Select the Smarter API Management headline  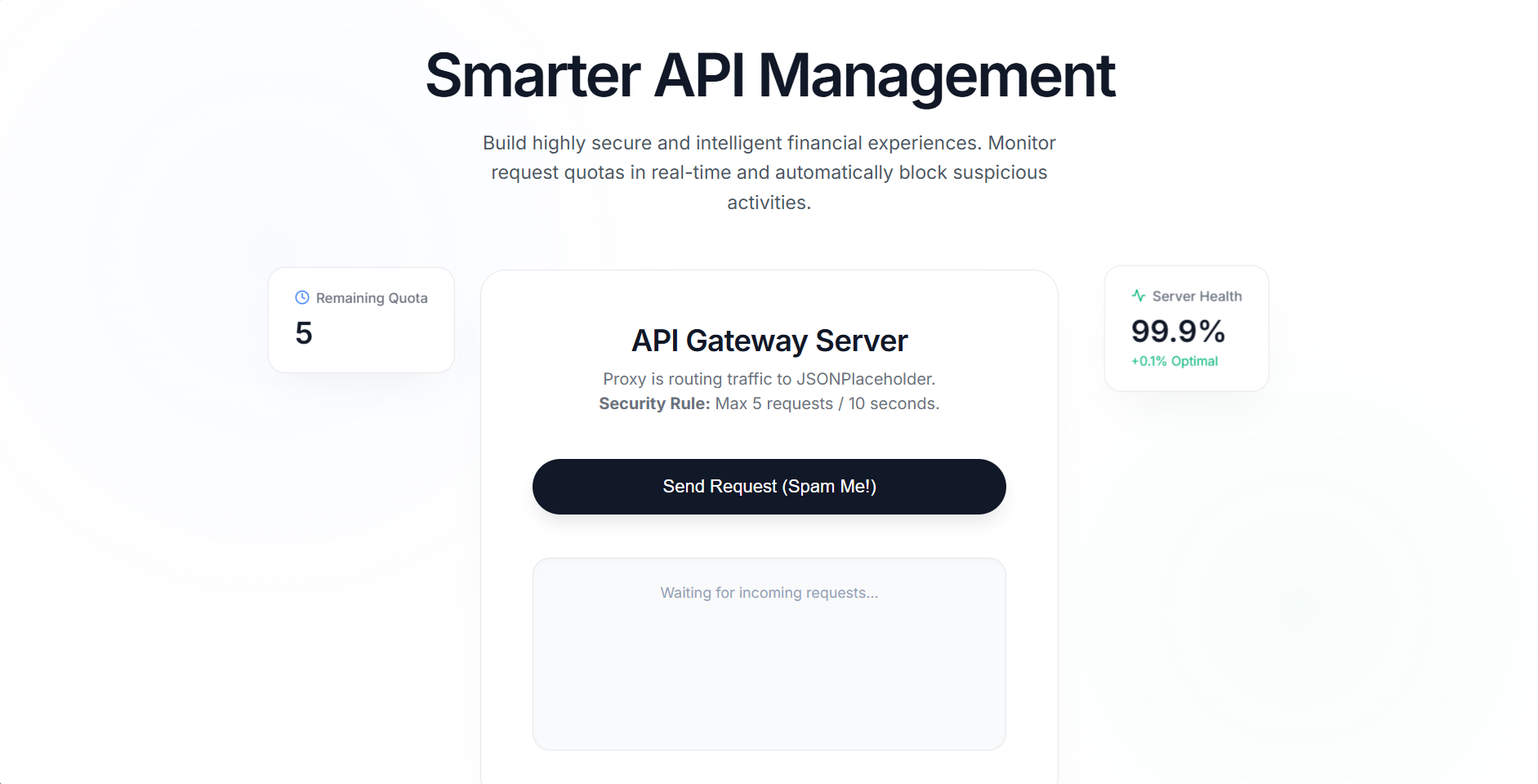(769, 75)
